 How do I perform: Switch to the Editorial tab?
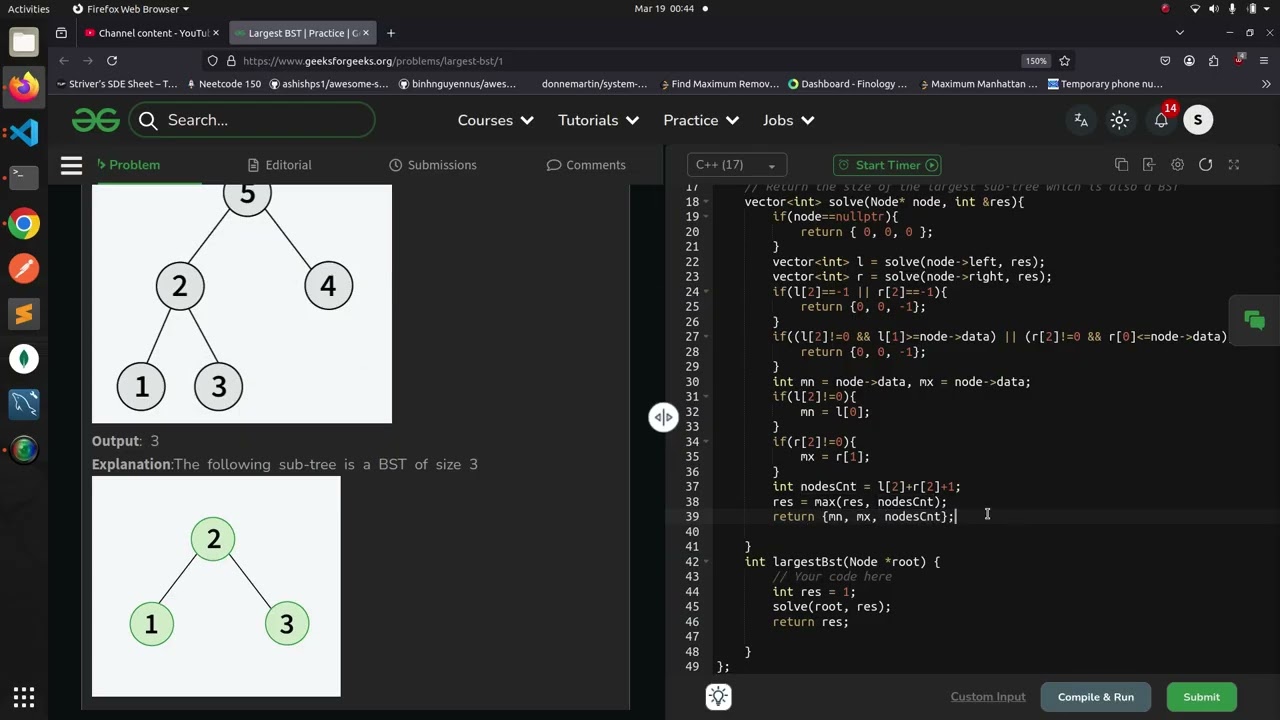[x=280, y=165]
